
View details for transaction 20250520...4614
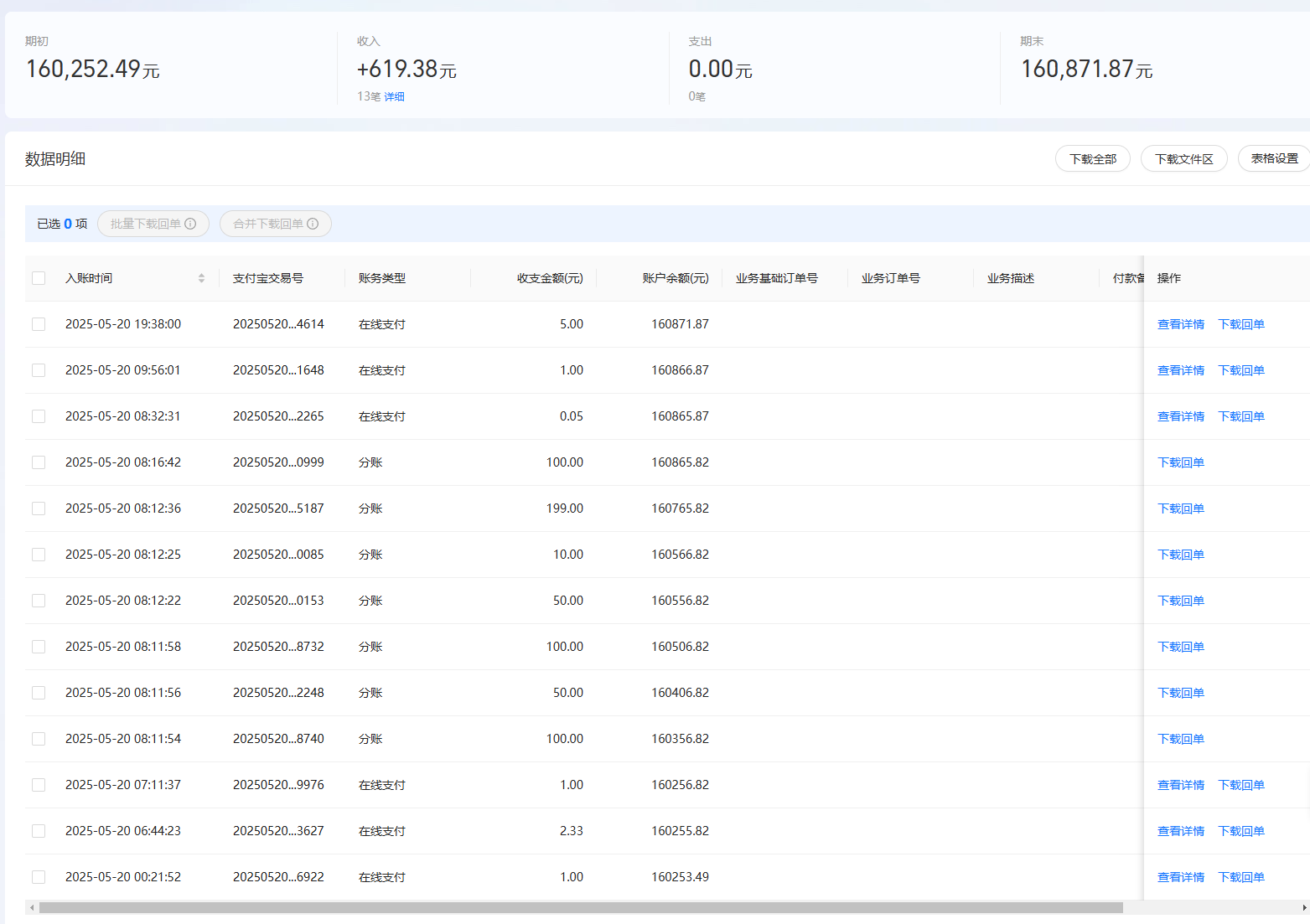[x=1181, y=324]
